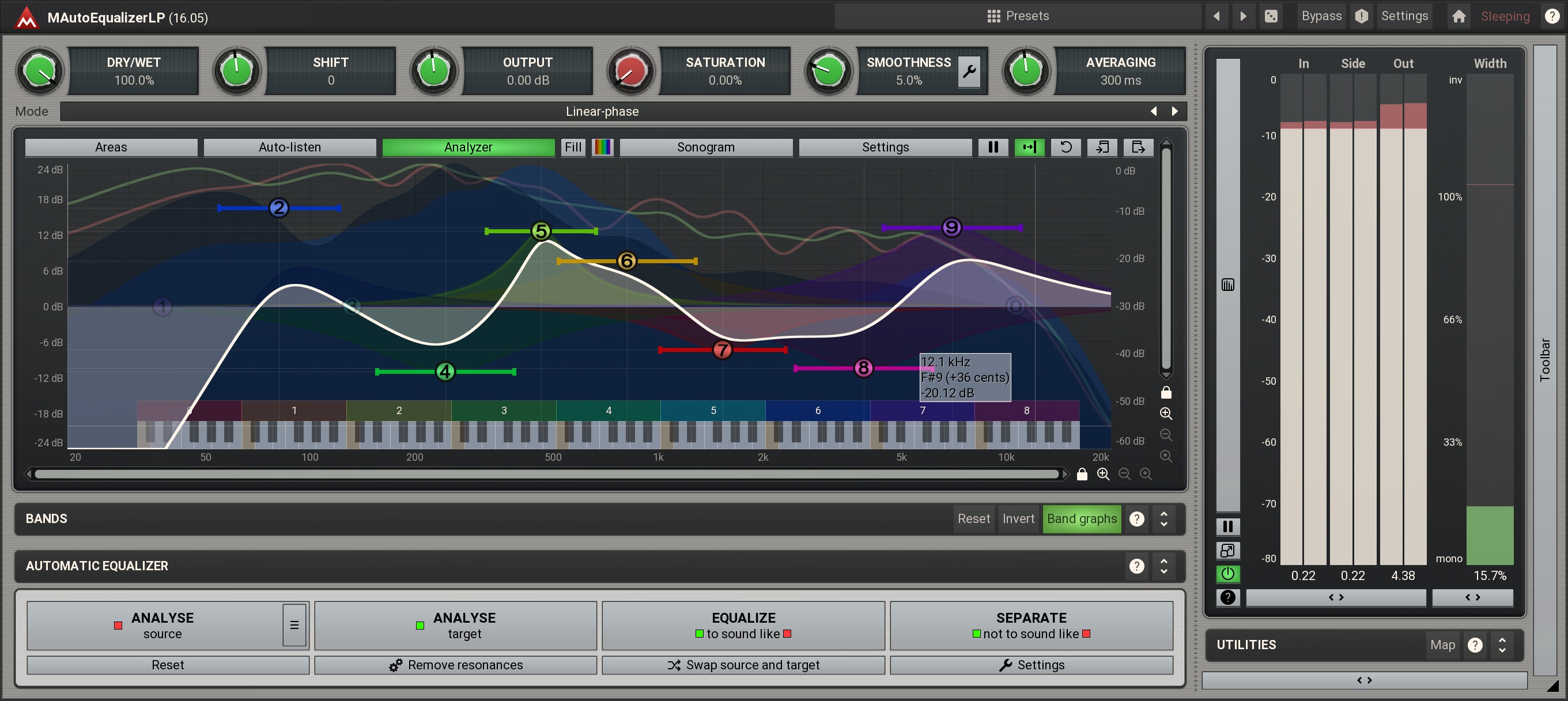Click the horizontal graph scrollbar
This screenshot has height=701, width=1568.
click(547, 474)
